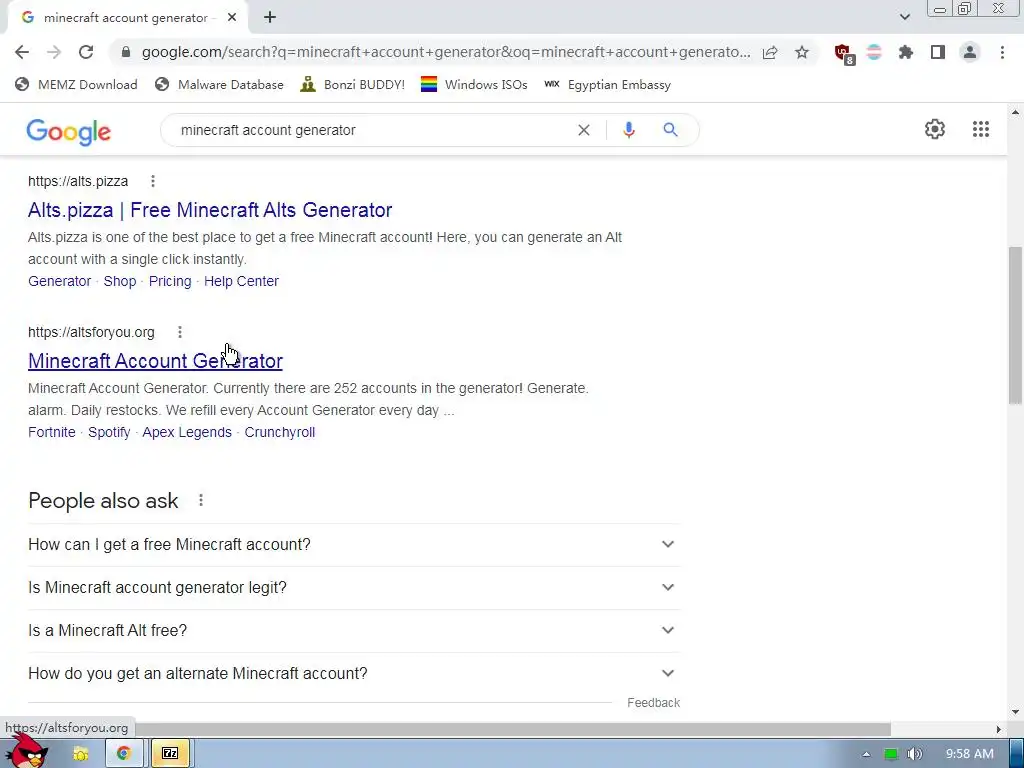Open People also ask options menu
This screenshot has width=1024, height=768.
click(x=200, y=500)
